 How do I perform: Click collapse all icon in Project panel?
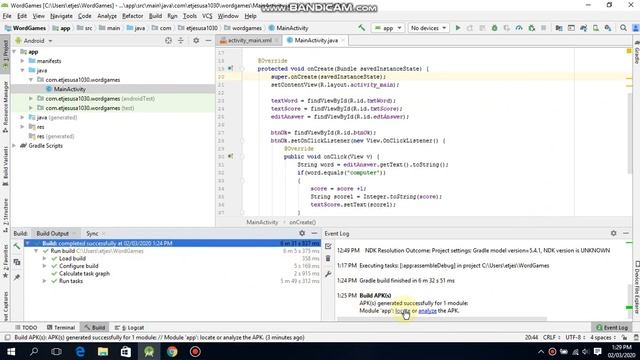(180, 40)
